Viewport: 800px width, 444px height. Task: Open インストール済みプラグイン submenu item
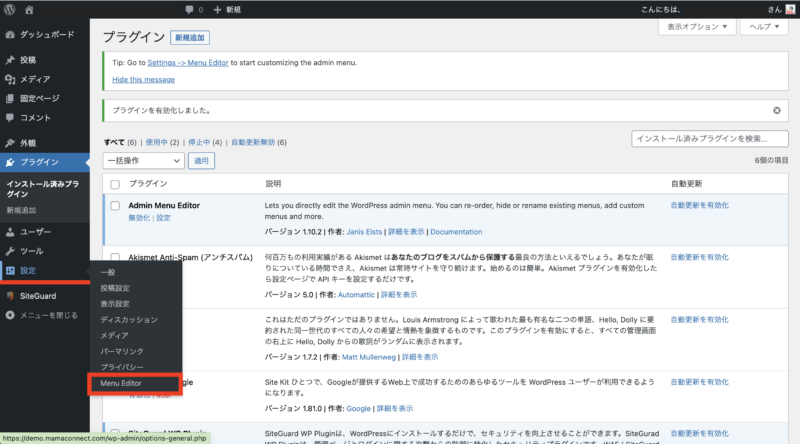click(43, 189)
